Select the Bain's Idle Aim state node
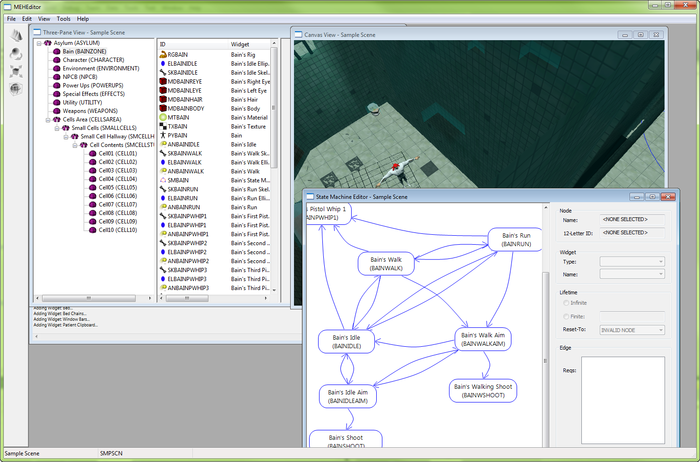The image size is (700, 462). tap(348, 396)
